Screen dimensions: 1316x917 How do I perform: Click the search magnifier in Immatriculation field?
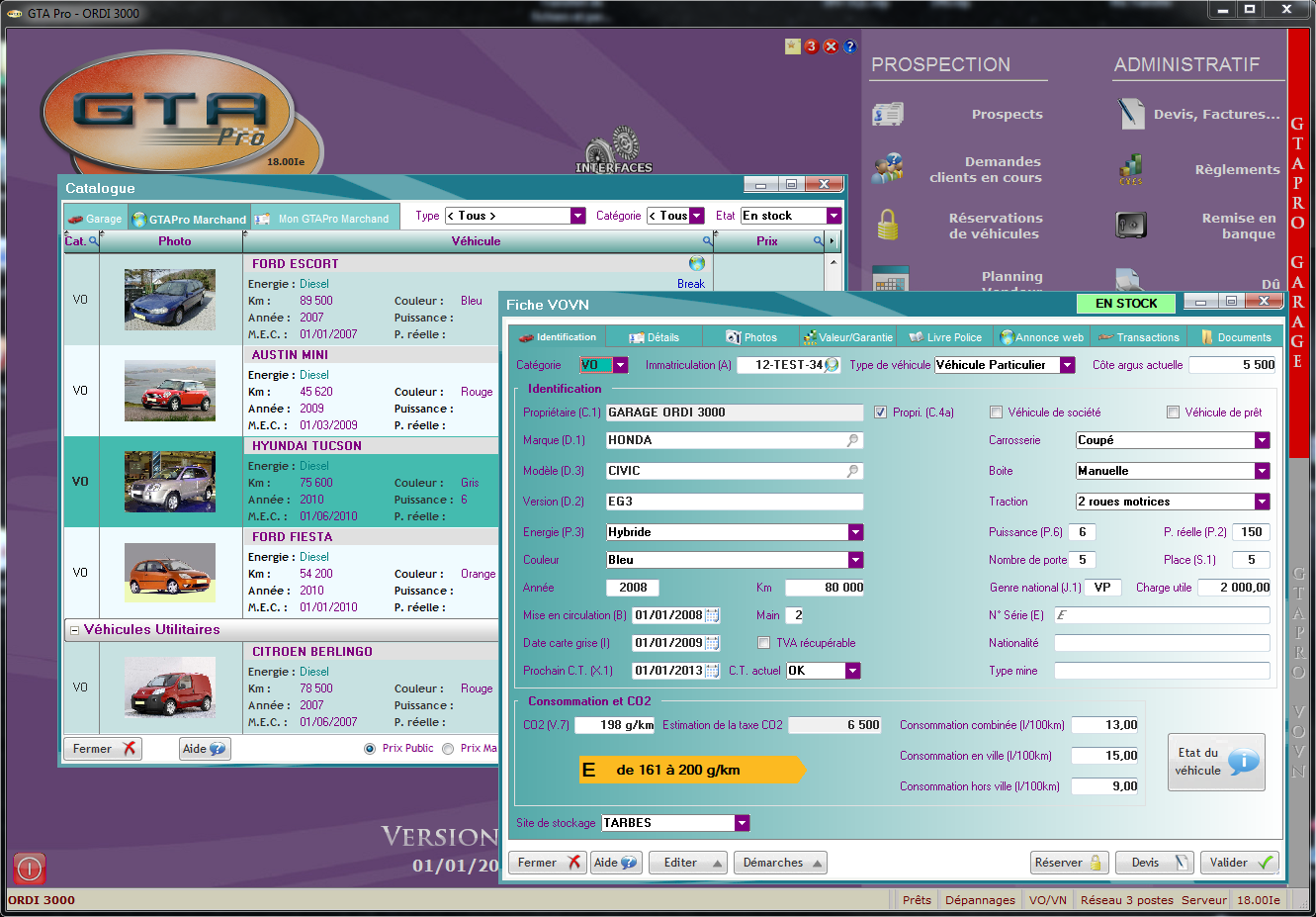832,365
